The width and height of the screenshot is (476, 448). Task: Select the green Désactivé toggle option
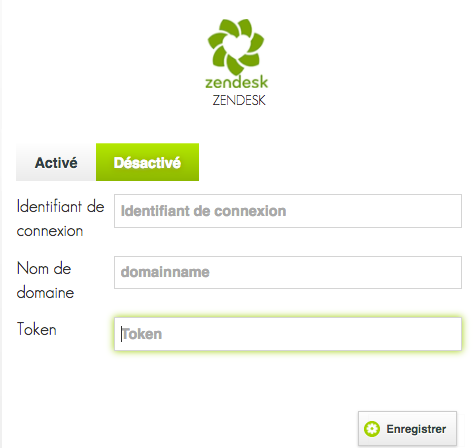coord(147,162)
